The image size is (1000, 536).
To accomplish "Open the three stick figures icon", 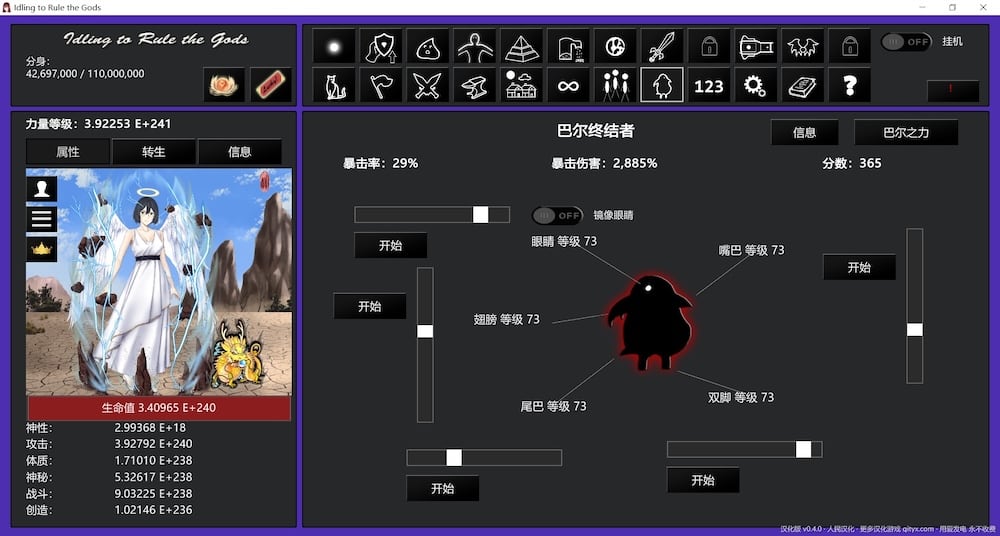I will (x=615, y=85).
